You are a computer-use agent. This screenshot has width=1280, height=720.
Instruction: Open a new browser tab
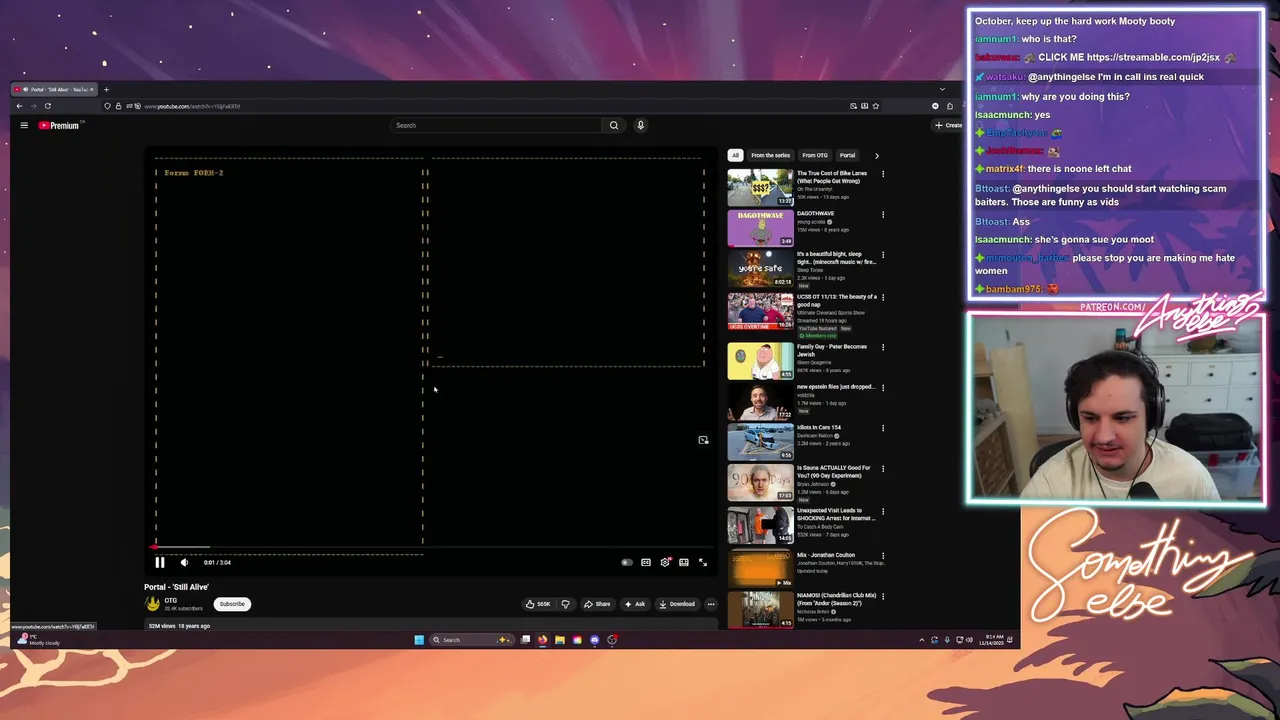[106, 89]
